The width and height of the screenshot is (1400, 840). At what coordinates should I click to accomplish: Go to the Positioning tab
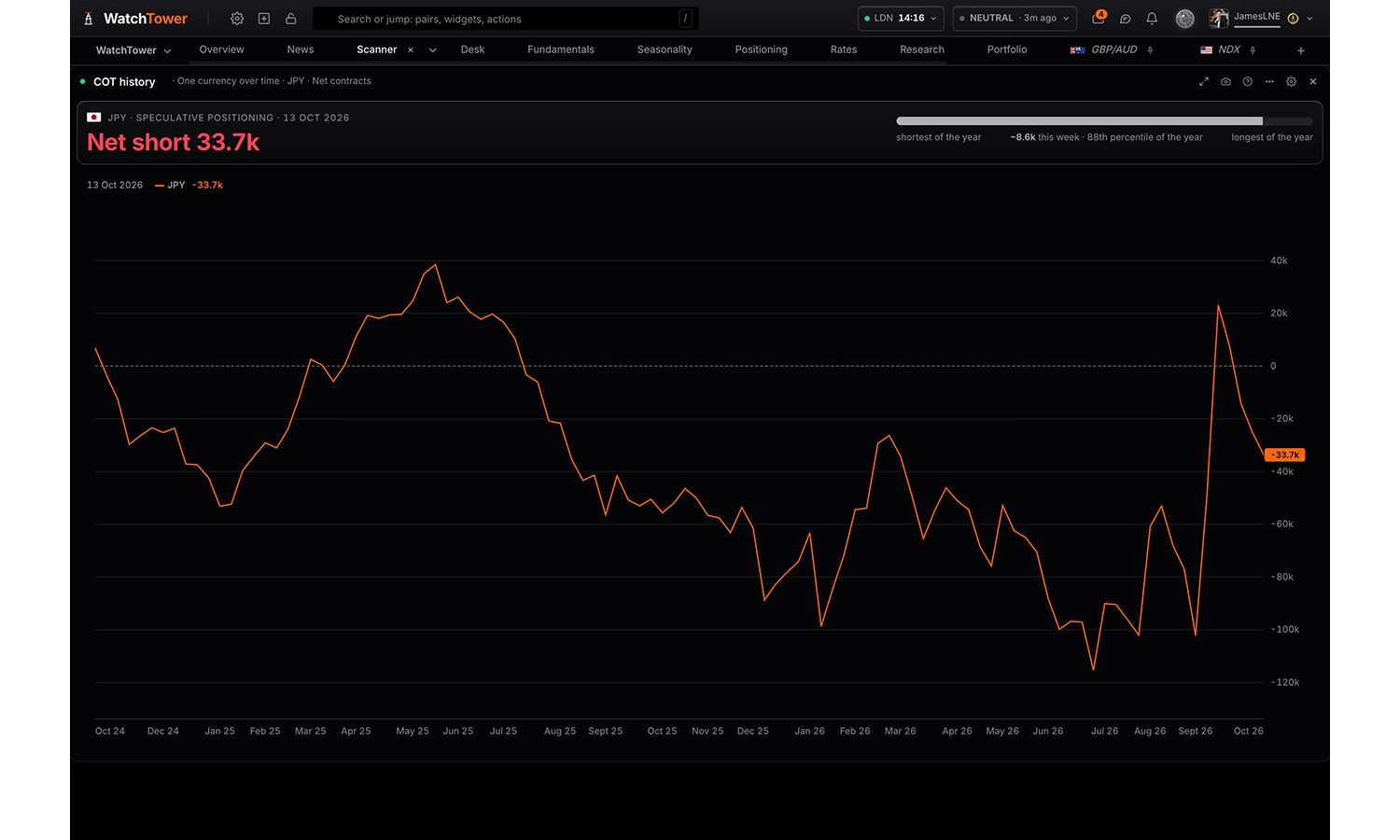click(762, 49)
